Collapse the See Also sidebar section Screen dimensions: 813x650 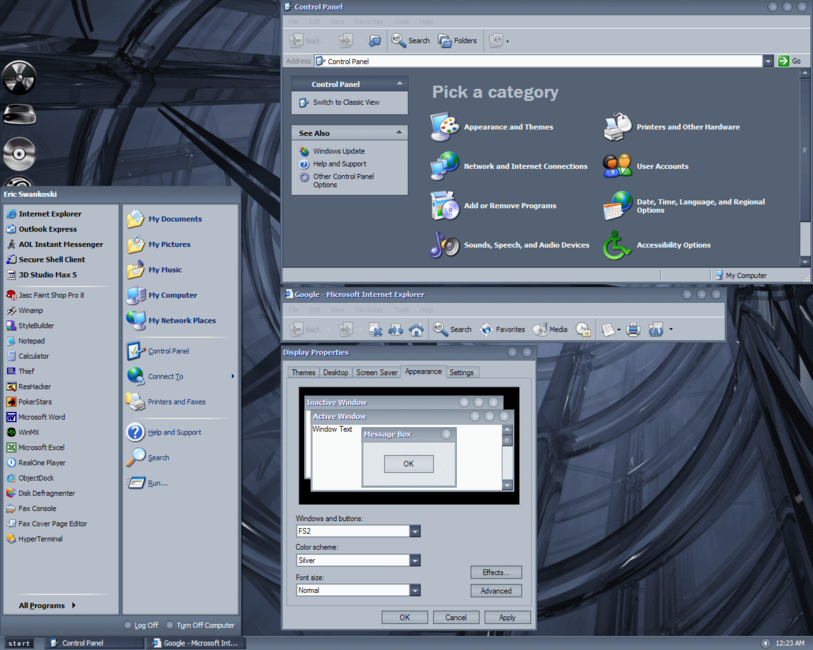[399, 133]
